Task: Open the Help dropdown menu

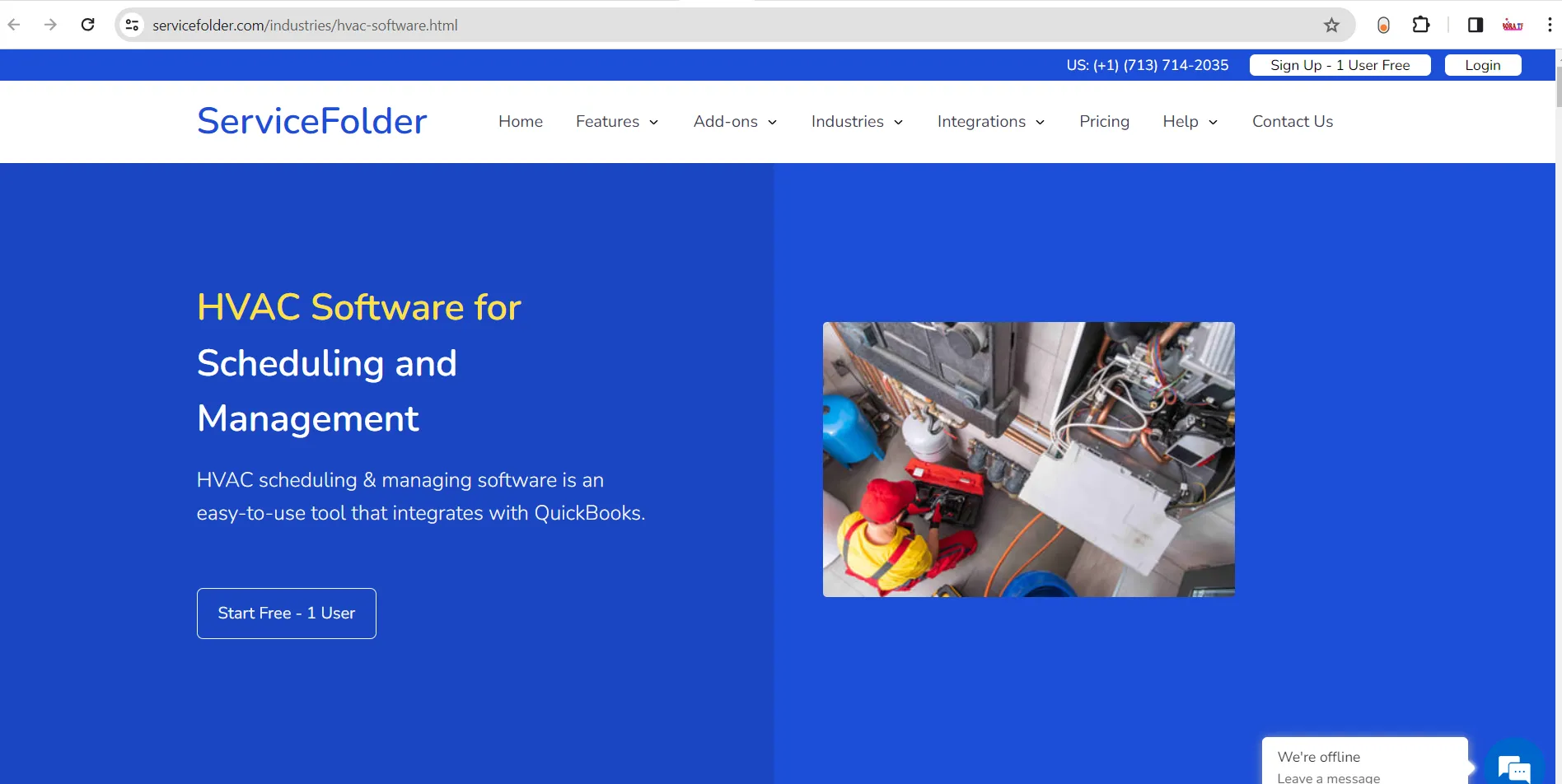Action: (1190, 121)
